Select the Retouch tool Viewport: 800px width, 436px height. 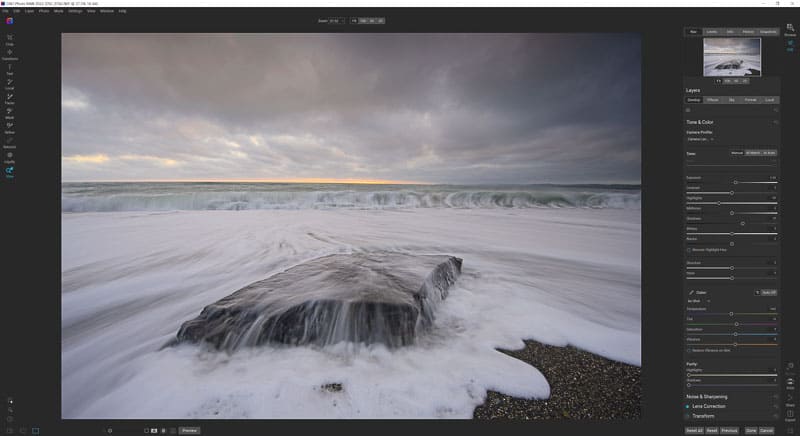pyautogui.click(x=10, y=142)
